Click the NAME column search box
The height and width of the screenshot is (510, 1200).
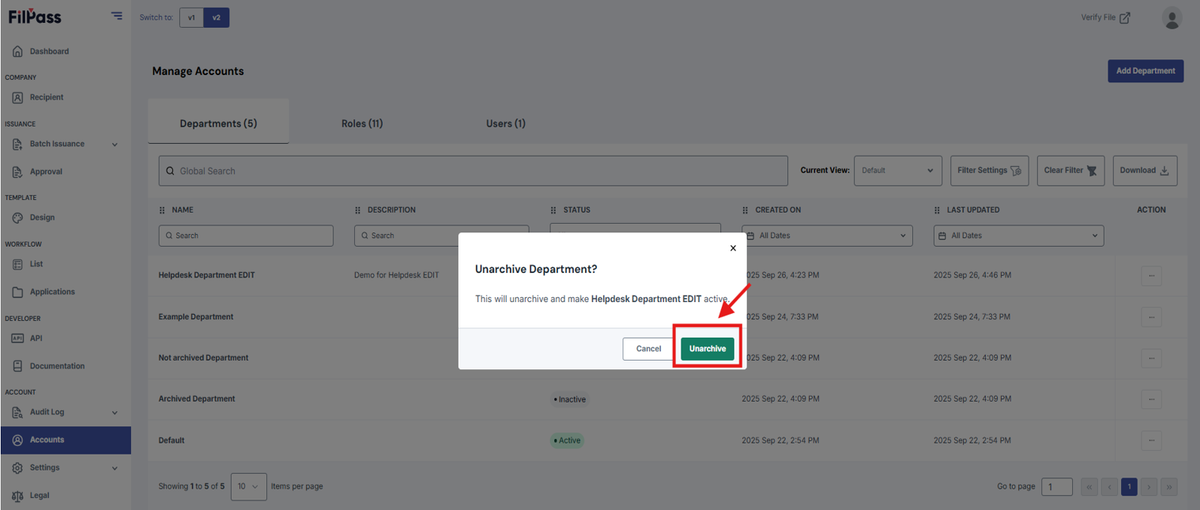(x=246, y=235)
